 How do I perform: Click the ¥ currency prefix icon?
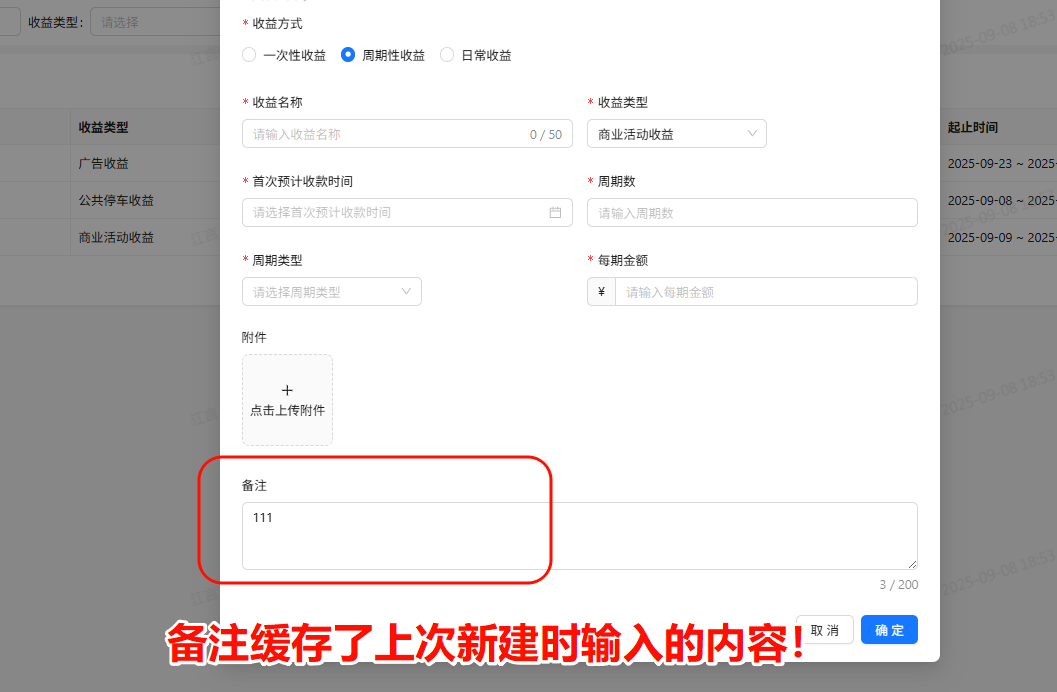[x=600, y=291]
